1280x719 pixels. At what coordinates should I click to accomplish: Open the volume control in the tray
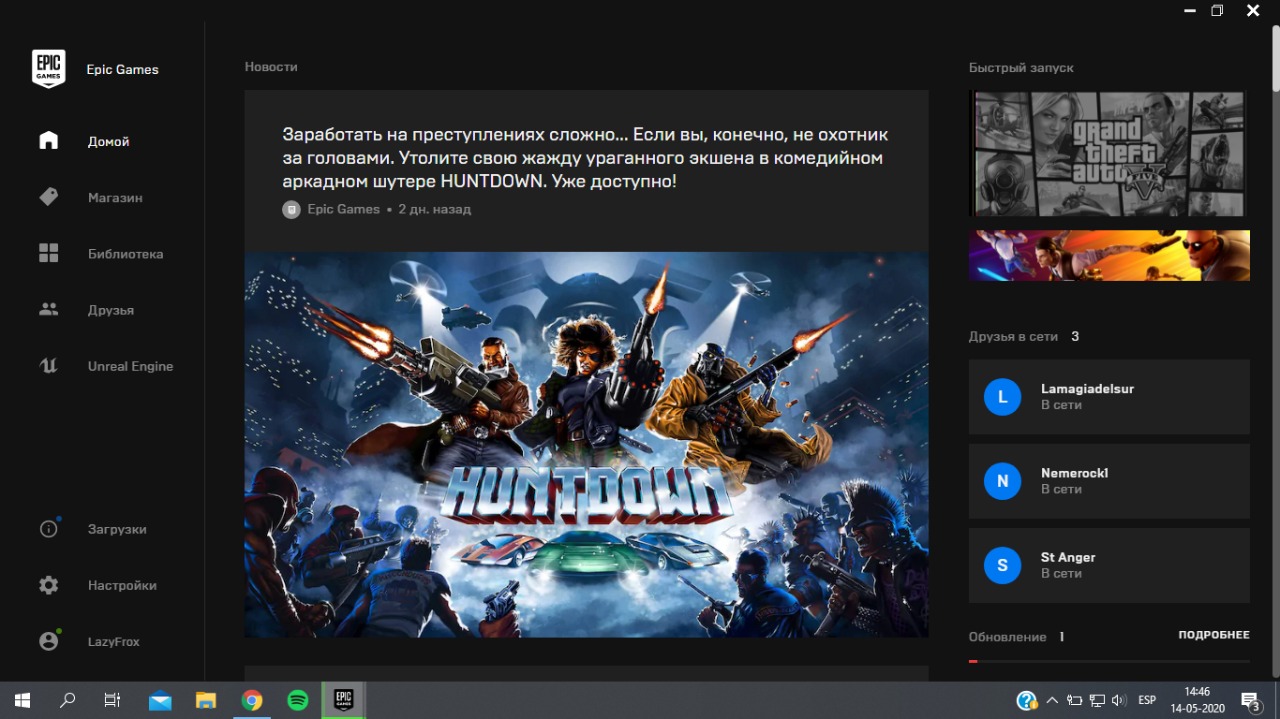tap(1118, 700)
